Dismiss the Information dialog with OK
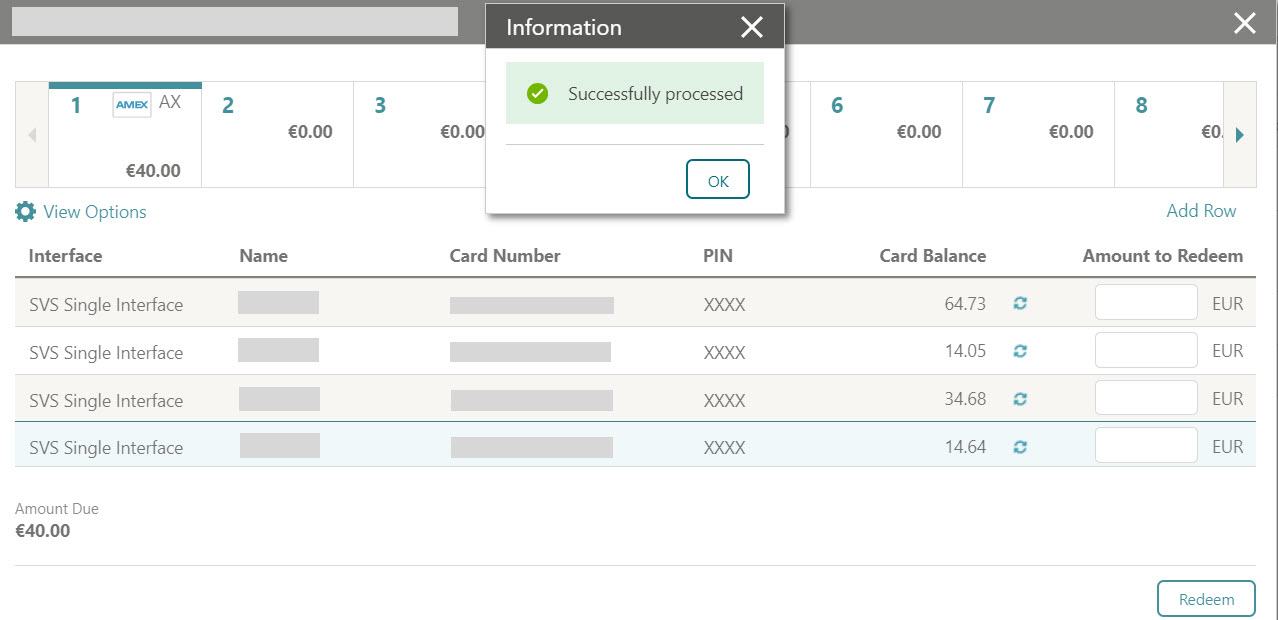Viewport: 1278px width, 620px height. point(717,179)
